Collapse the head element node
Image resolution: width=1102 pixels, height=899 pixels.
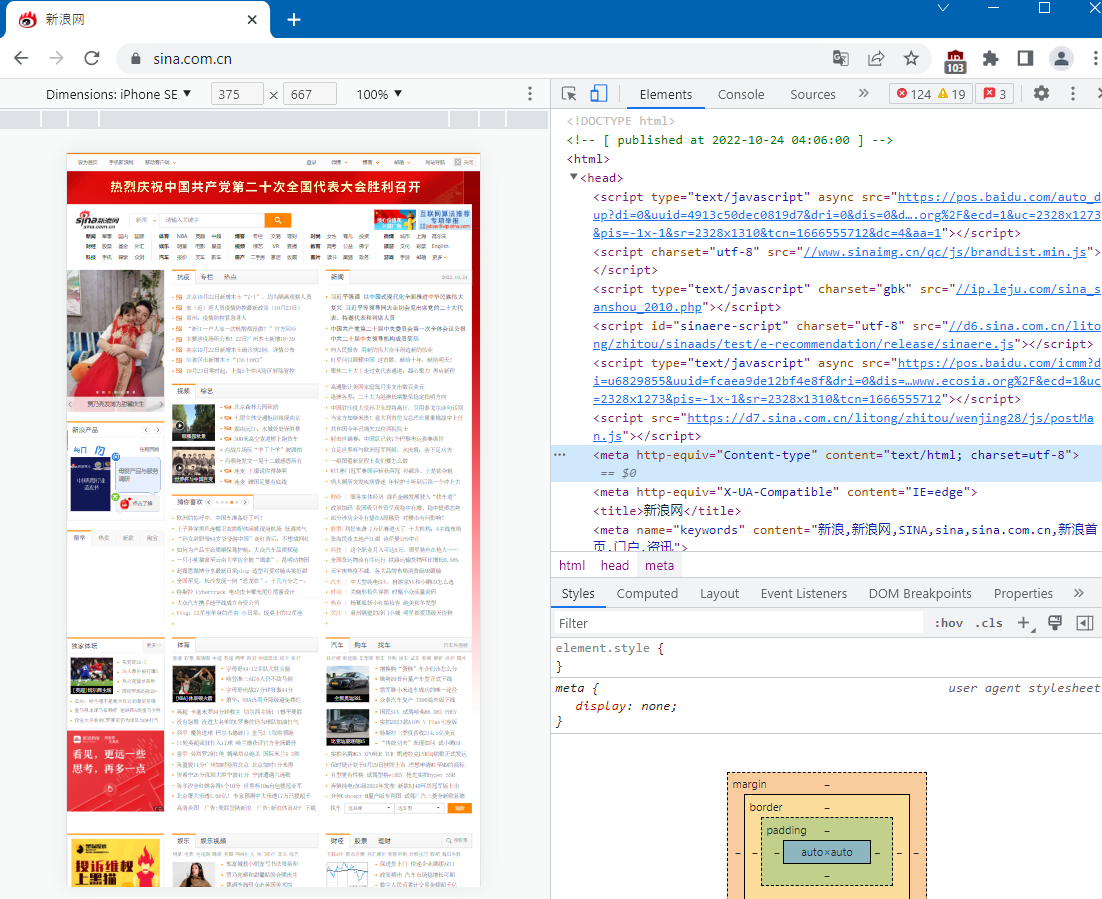[573, 177]
